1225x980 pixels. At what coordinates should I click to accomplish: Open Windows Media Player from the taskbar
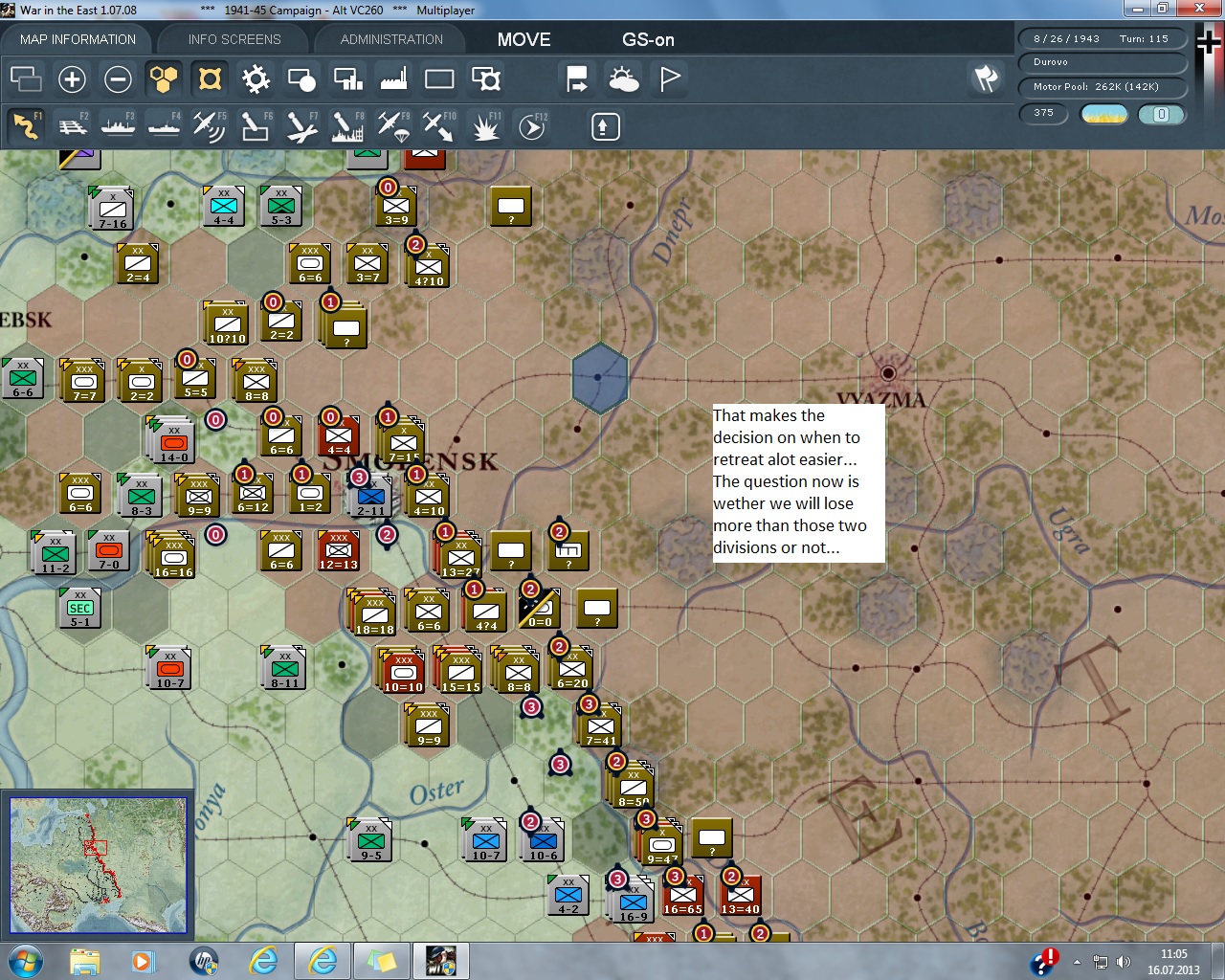pos(142,961)
